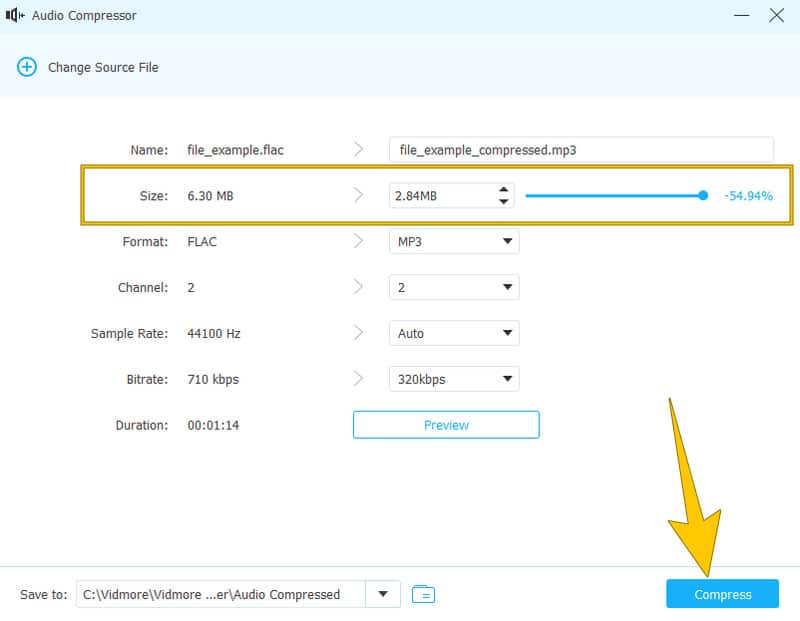The height and width of the screenshot is (621, 800).
Task: Click the Save to path text field
Action: tap(220, 594)
